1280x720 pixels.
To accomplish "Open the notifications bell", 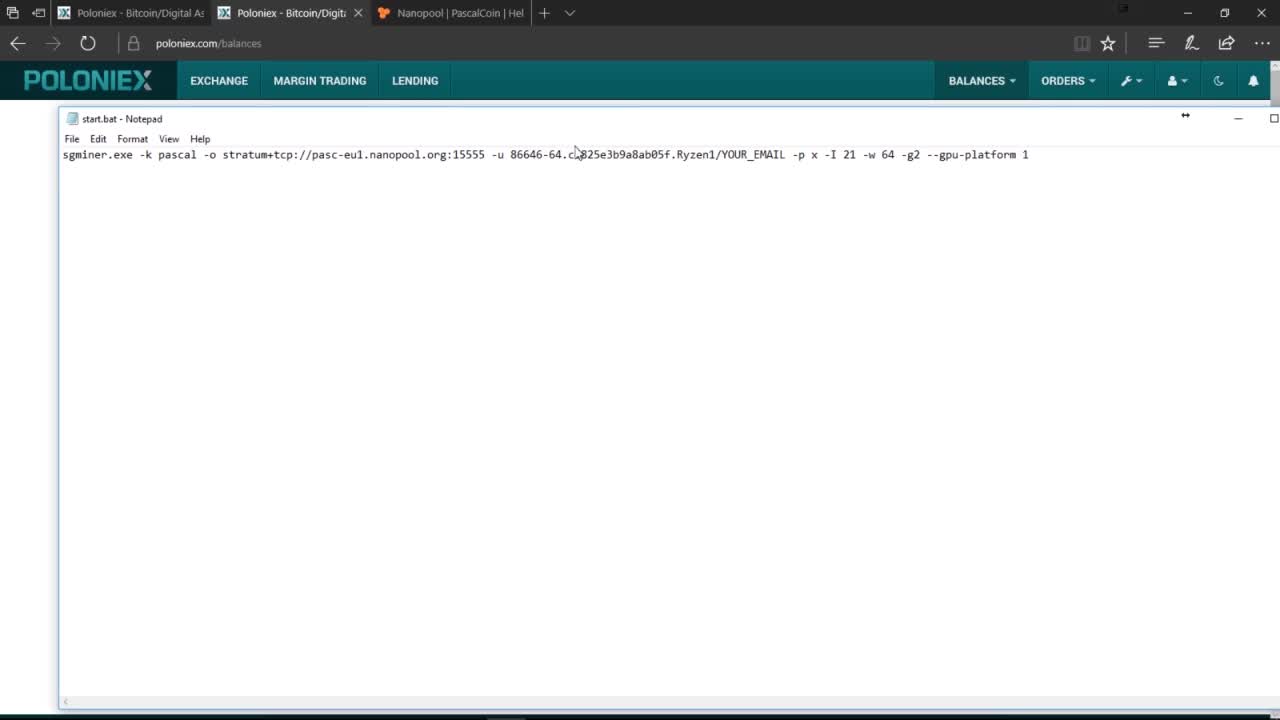I will [x=1253, y=81].
